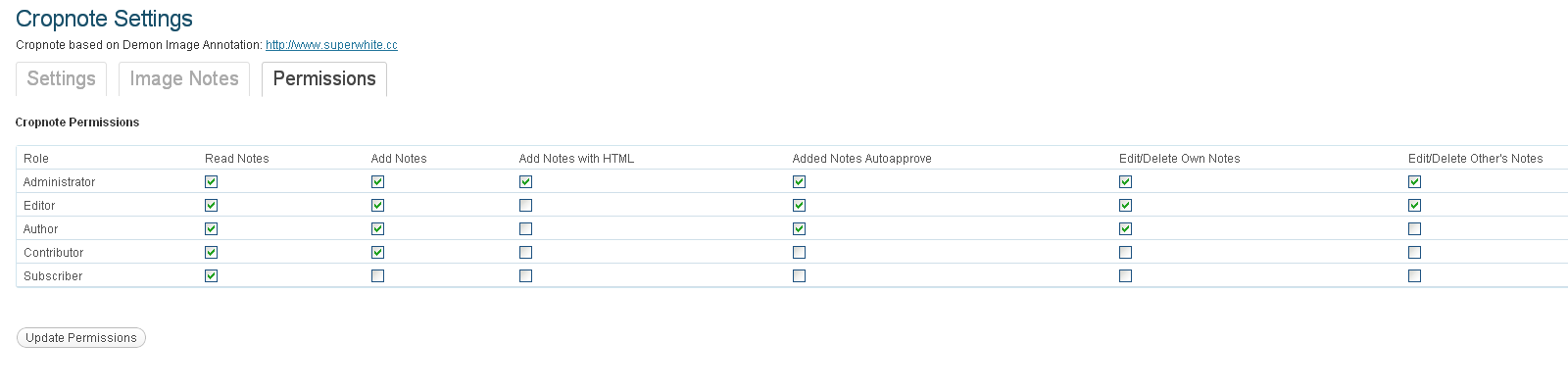Uncheck Administrator Read Notes checkbox
The image size is (1568, 392).
point(211,181)
